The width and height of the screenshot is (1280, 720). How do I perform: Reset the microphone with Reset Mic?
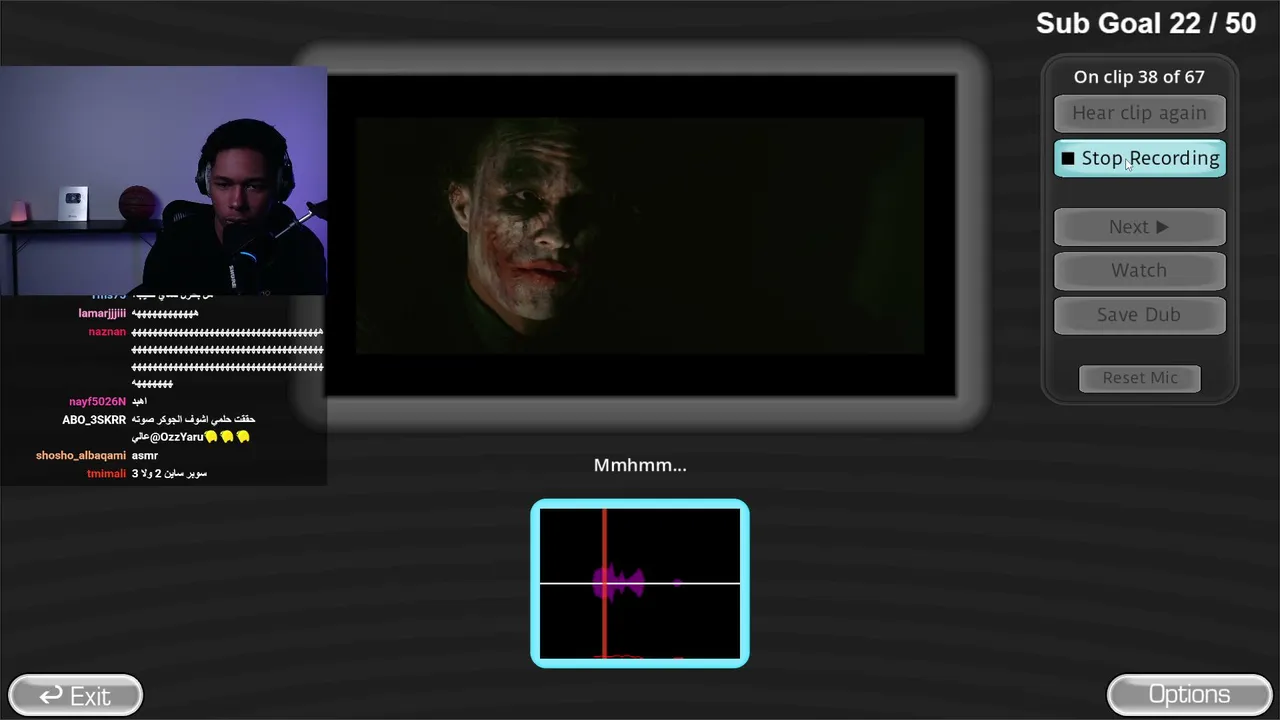[1140, 378]
